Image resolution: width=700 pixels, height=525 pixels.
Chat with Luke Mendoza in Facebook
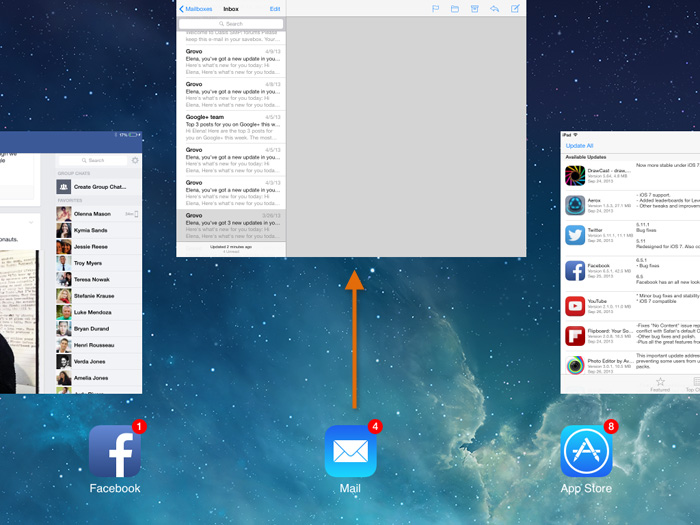[x=99, y=312]
